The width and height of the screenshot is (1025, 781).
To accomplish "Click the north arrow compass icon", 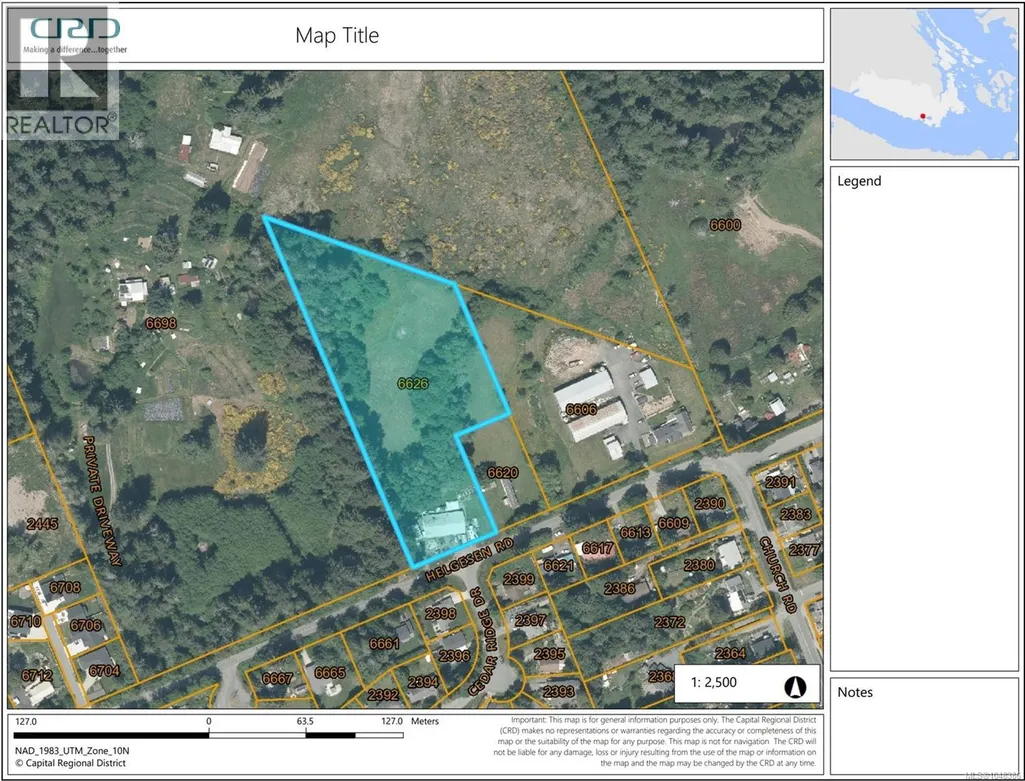I will pyautogui.click(x=796, y=687).
